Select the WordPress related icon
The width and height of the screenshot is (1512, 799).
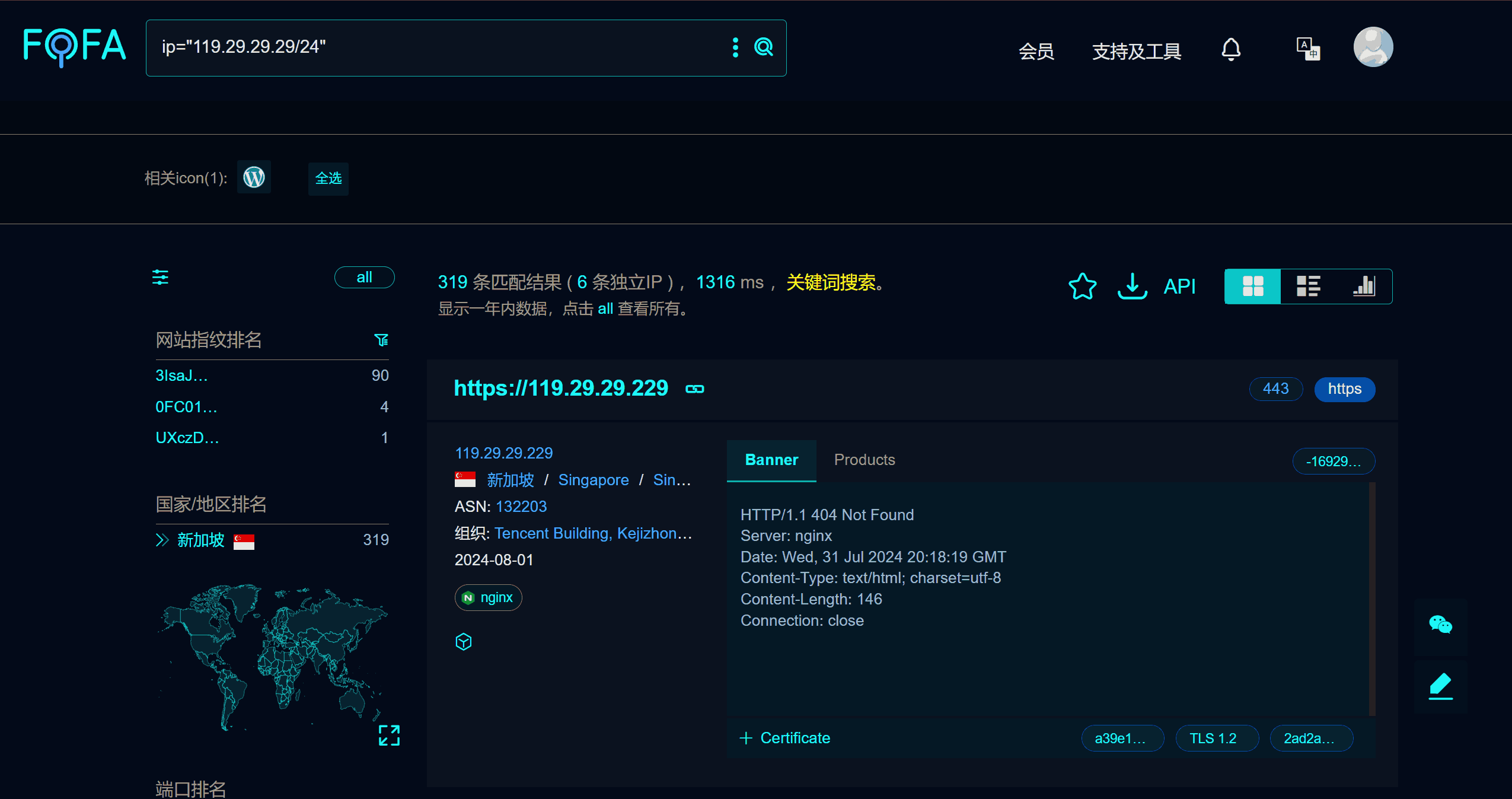click(254, 177)
